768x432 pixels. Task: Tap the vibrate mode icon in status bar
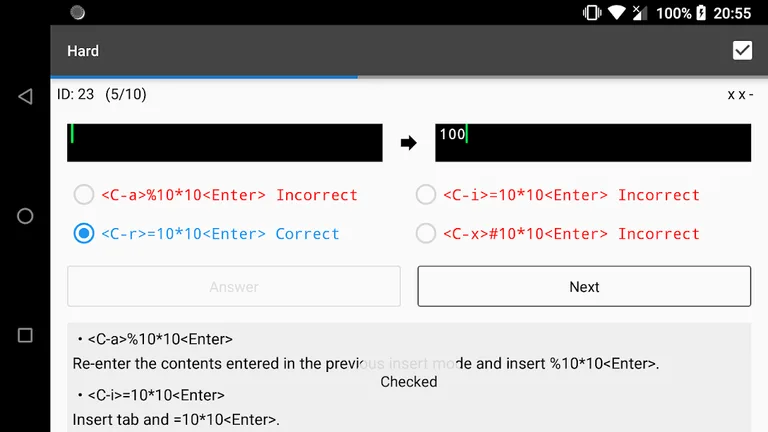coord(592,13)
